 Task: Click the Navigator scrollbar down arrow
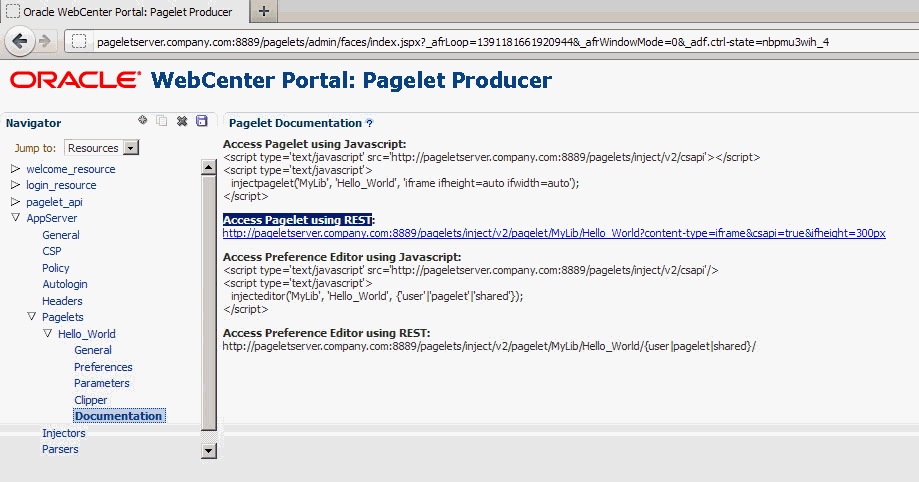[209, 450]
